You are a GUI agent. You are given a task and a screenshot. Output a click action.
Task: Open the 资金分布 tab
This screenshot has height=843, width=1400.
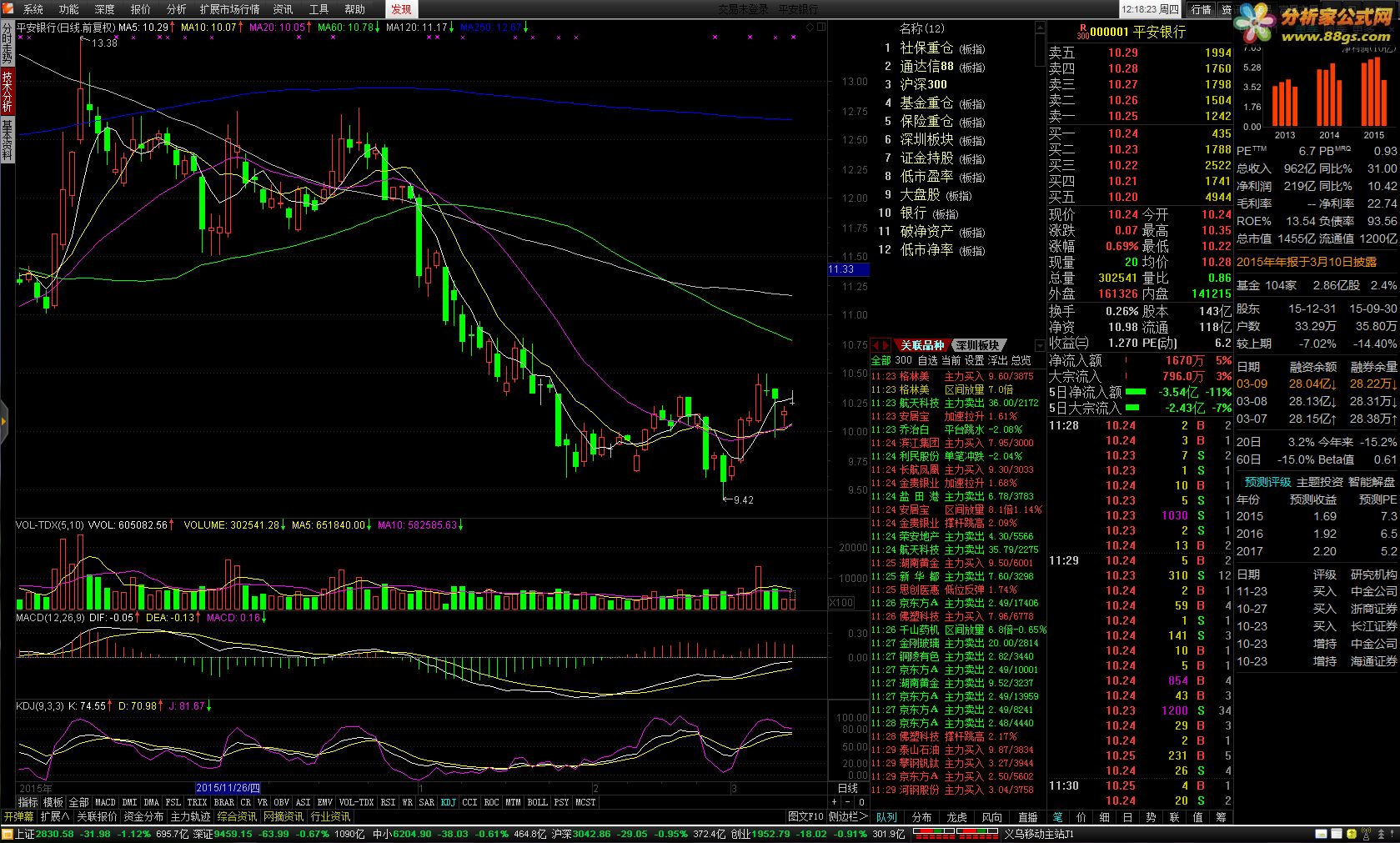(x=144, y=816)
